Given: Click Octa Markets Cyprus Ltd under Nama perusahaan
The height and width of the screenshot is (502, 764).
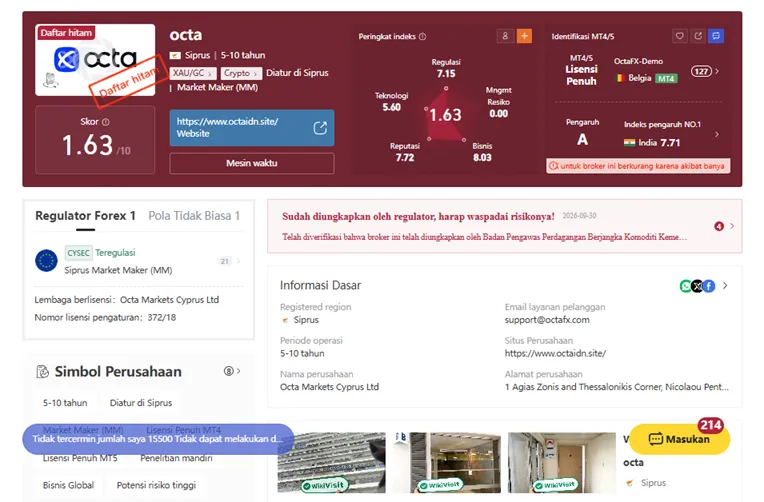Looking at the screenshot, I should [329, 387].
